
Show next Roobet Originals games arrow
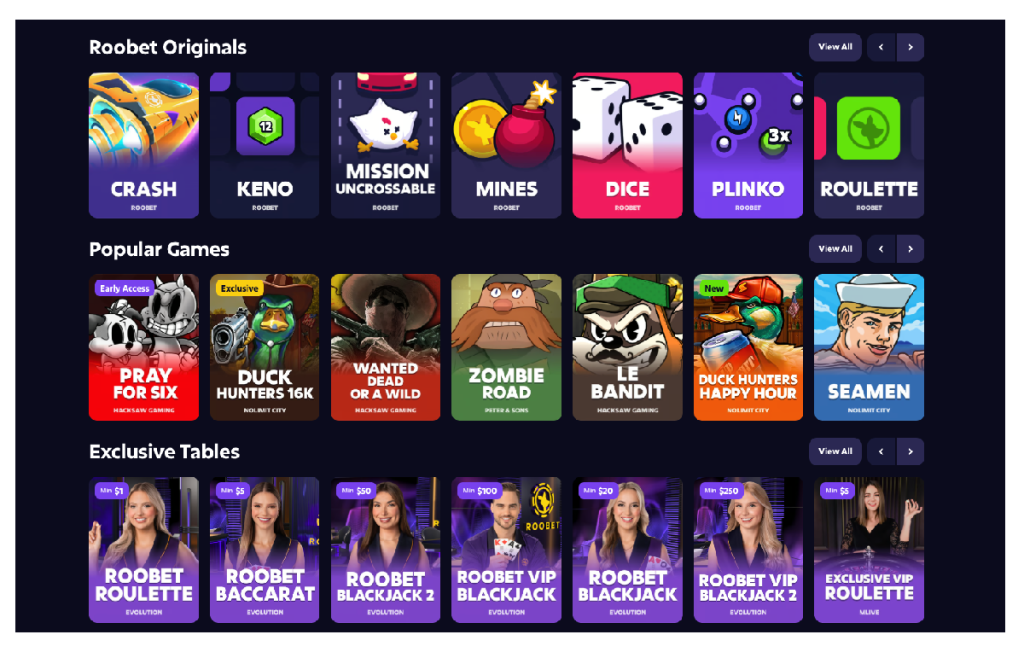click(x=910, y=47)
